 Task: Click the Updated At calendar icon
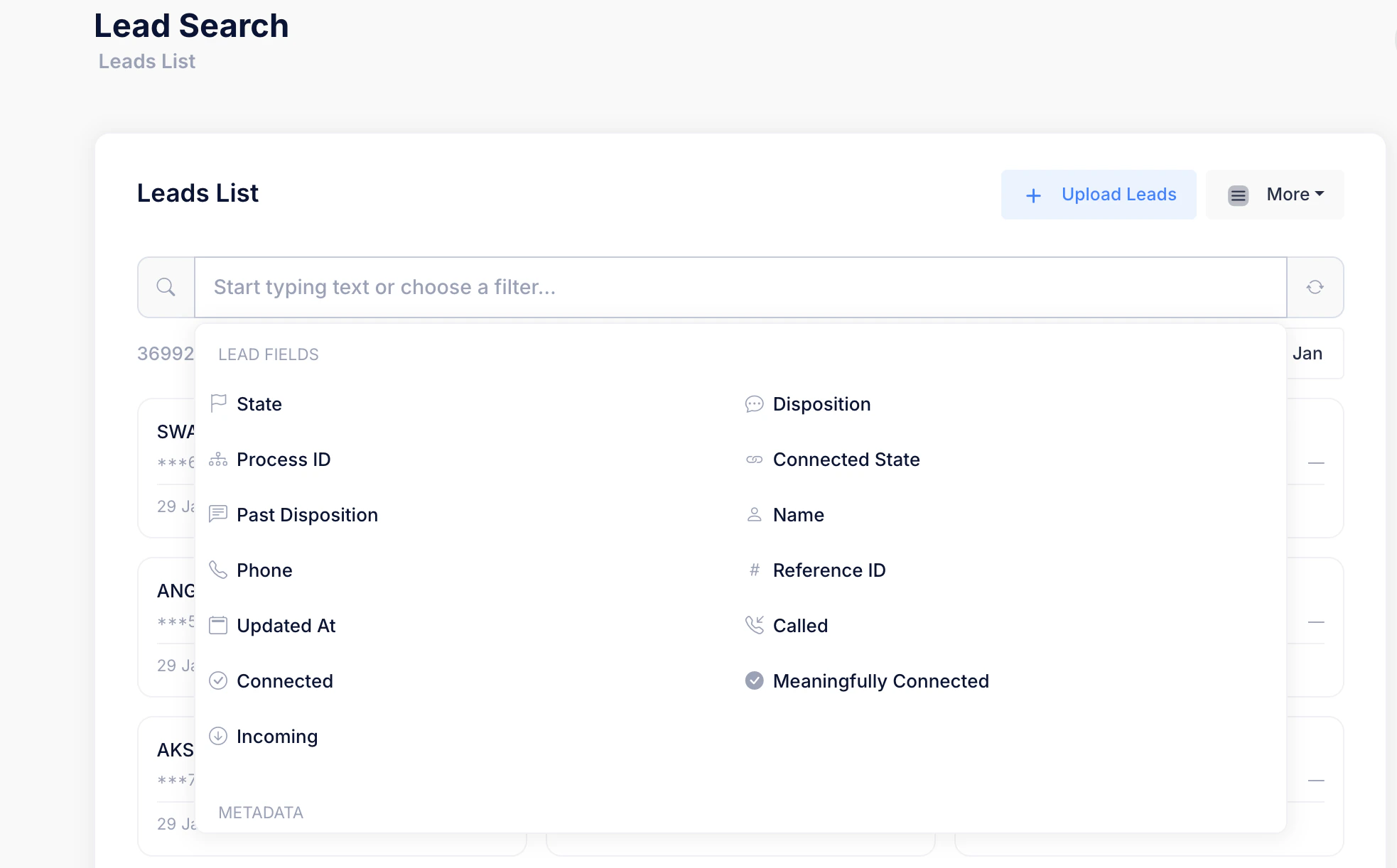pyautogui.click(x=218, y=625)
